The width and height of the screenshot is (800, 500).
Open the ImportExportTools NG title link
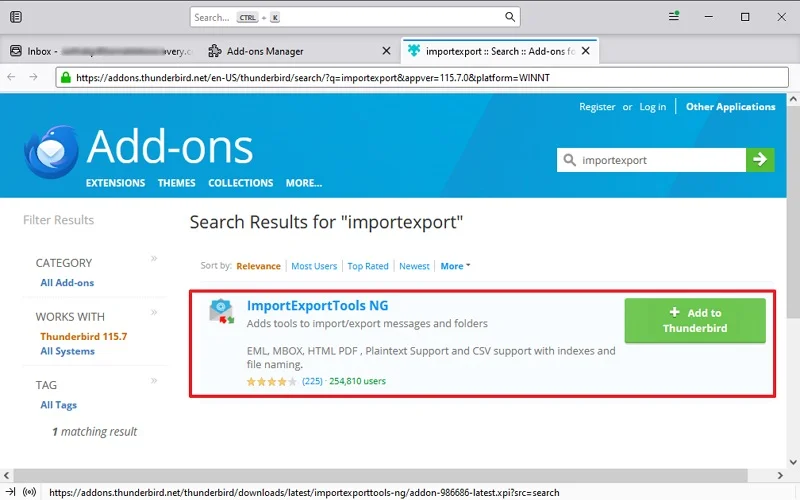point(317,306)
